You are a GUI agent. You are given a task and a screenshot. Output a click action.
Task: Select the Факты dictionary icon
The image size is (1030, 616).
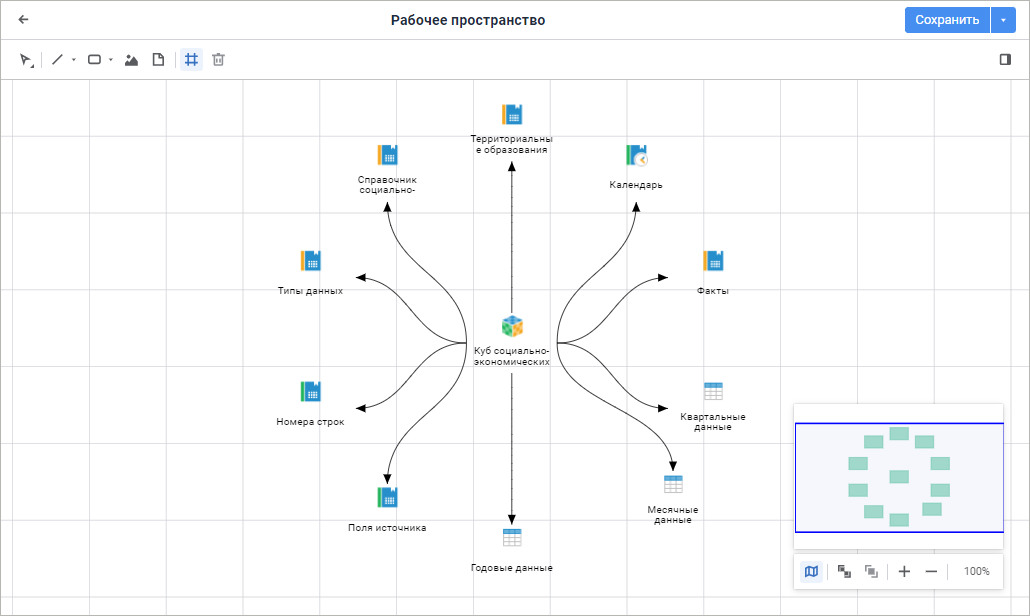[713, 261]
